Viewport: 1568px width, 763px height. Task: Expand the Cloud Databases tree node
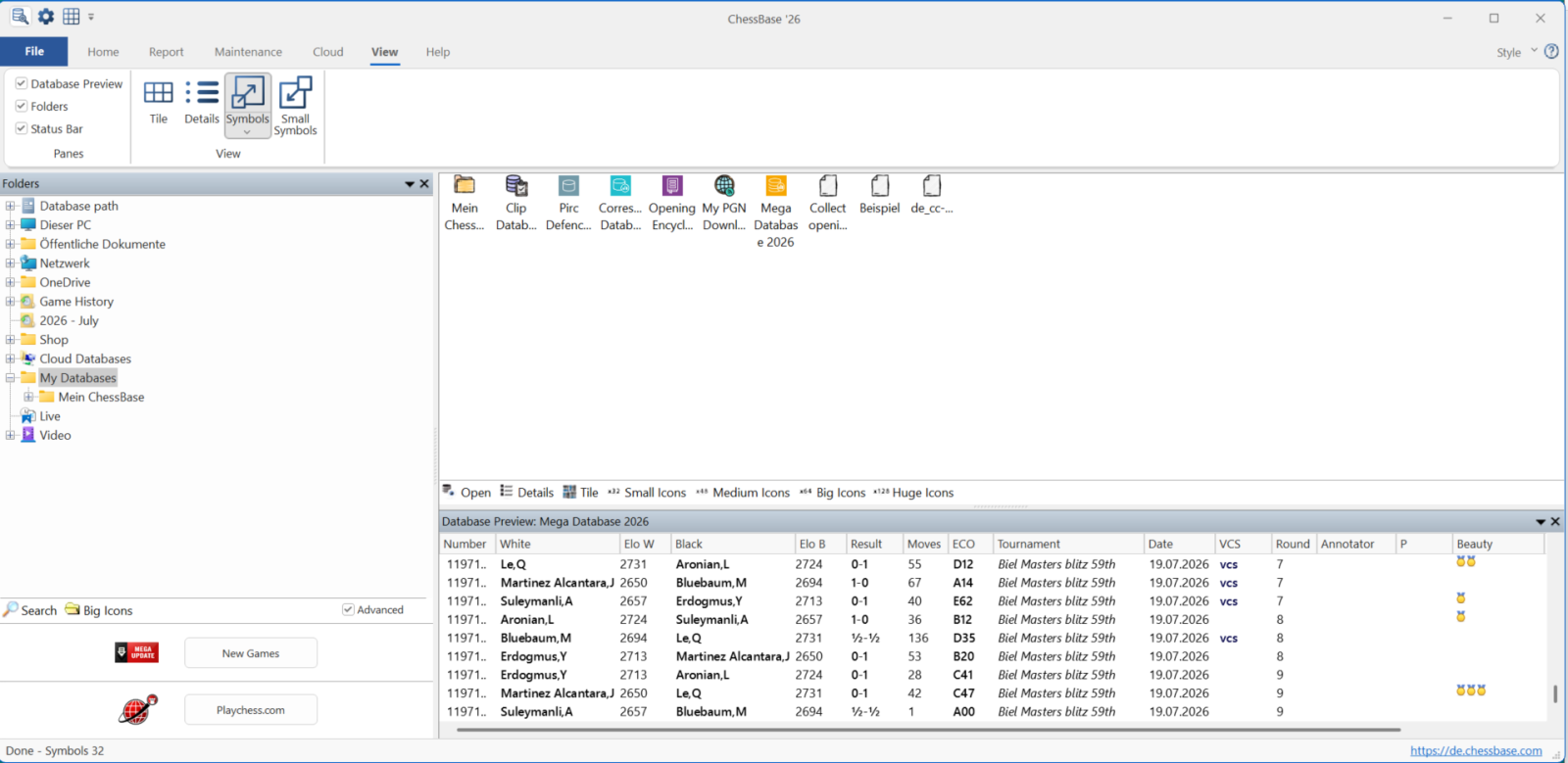tap(11, 358)
